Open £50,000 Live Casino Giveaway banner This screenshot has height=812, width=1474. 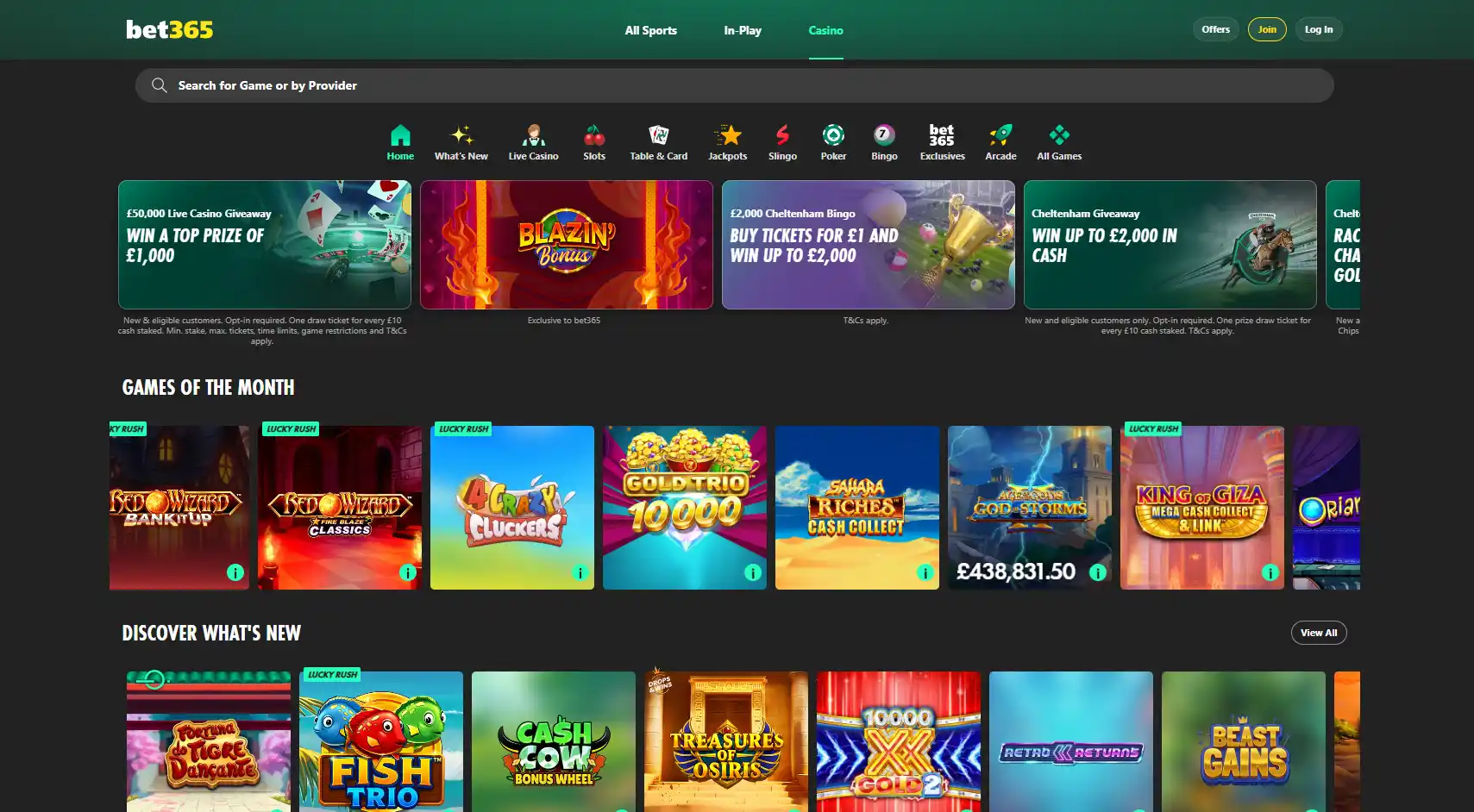coord(265,245)
